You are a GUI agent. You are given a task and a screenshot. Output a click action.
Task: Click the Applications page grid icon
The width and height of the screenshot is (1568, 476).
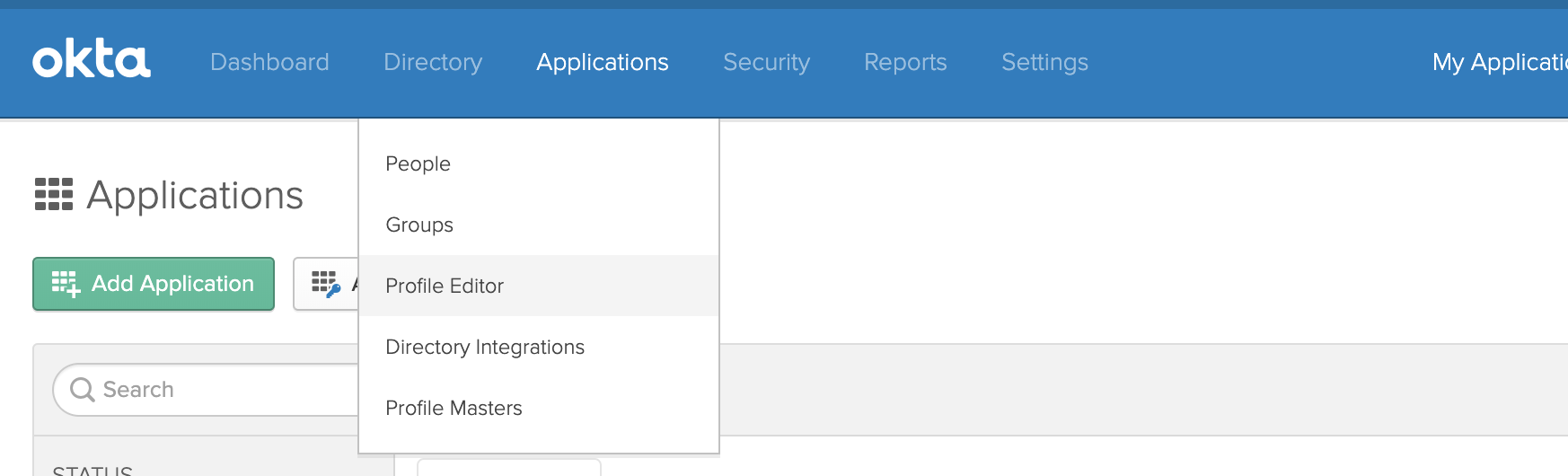coord(54,194)
